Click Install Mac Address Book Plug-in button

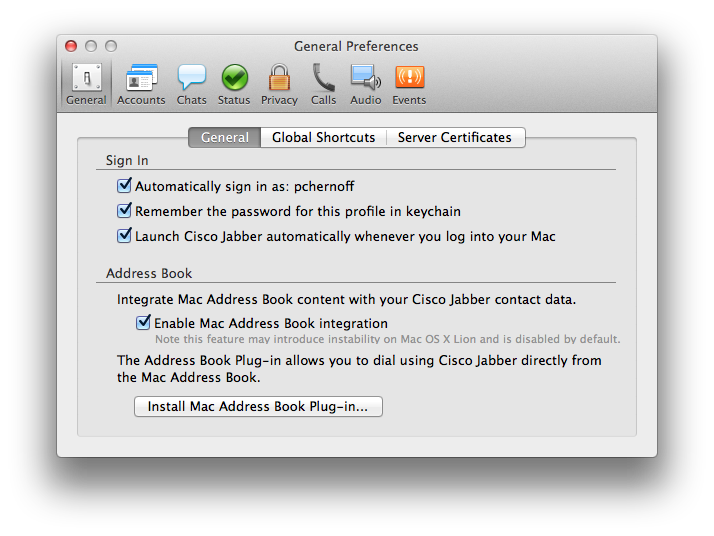click(258, 406)
